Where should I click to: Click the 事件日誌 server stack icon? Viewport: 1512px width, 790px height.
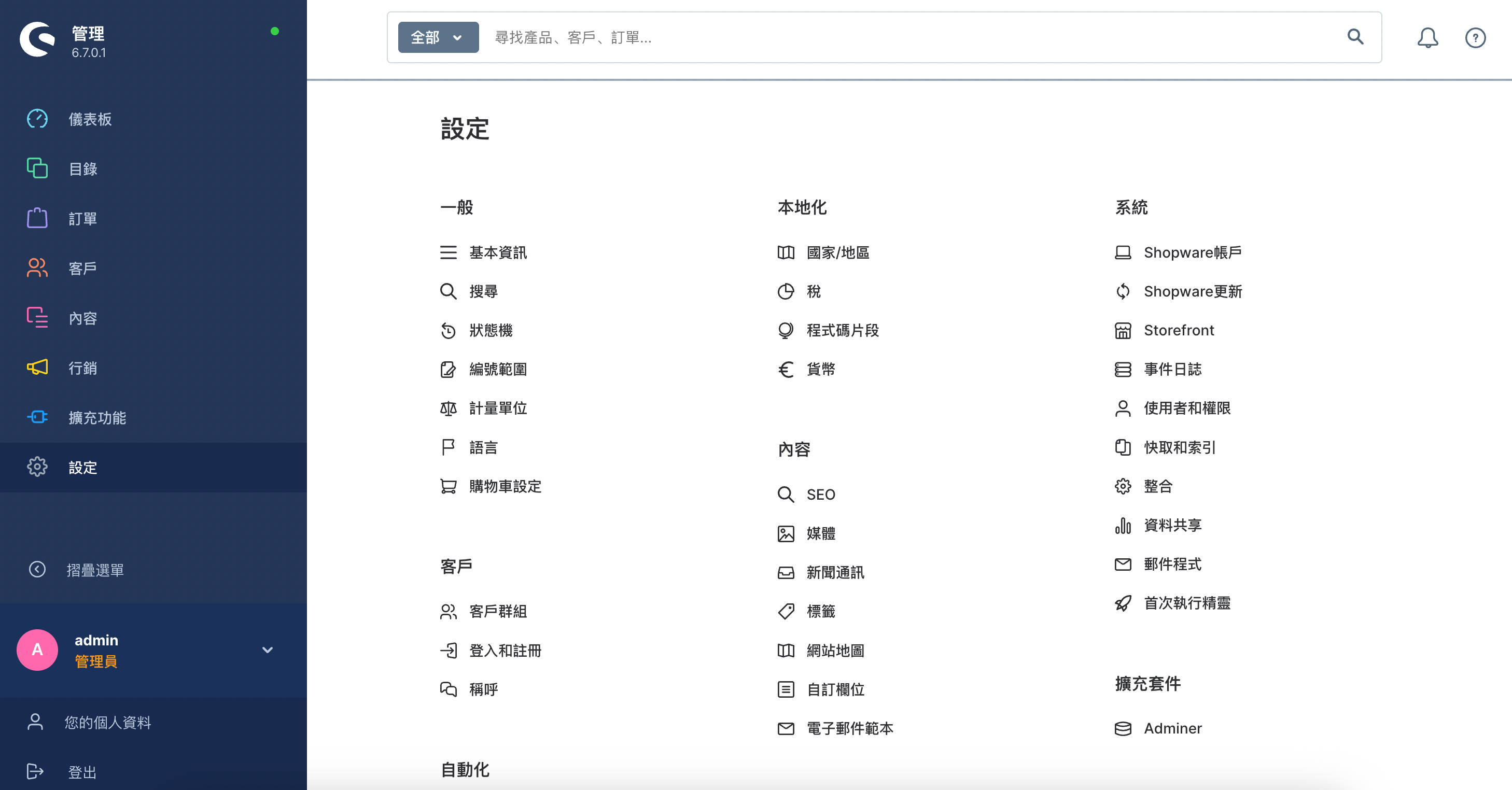pyautogui.click(x=1122, y=369)
